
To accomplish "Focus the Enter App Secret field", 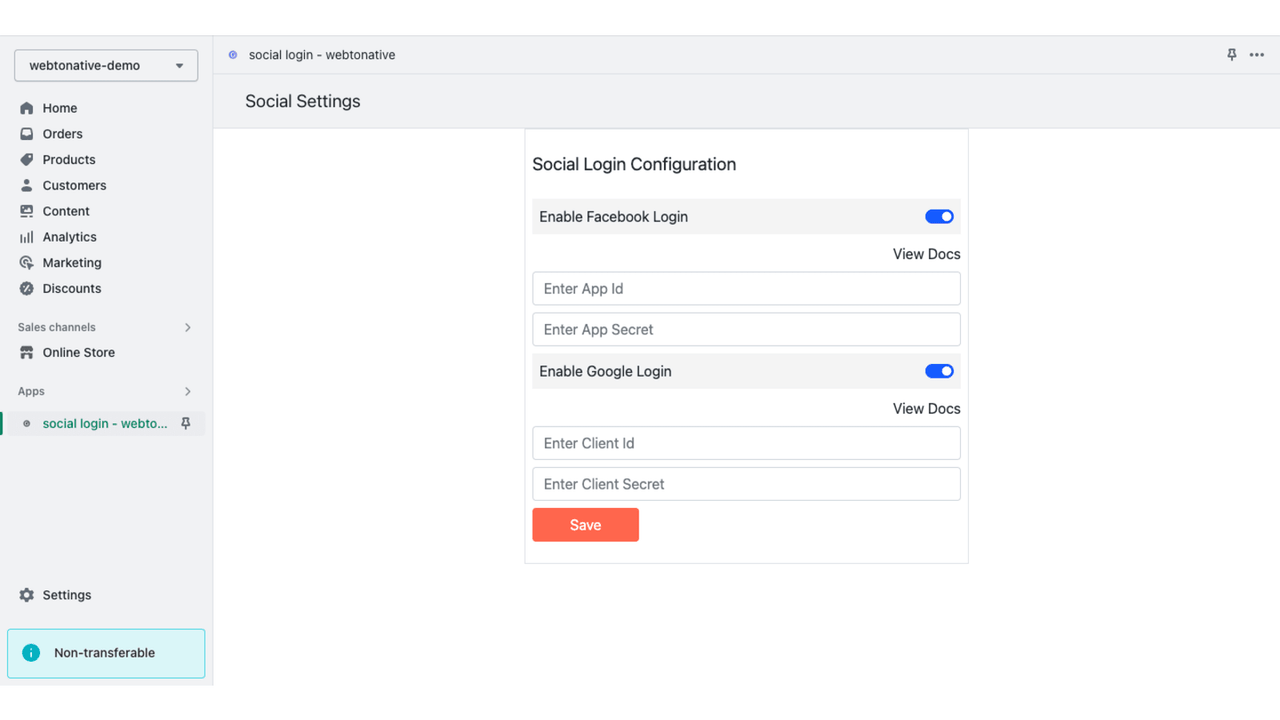I will 746,330.
